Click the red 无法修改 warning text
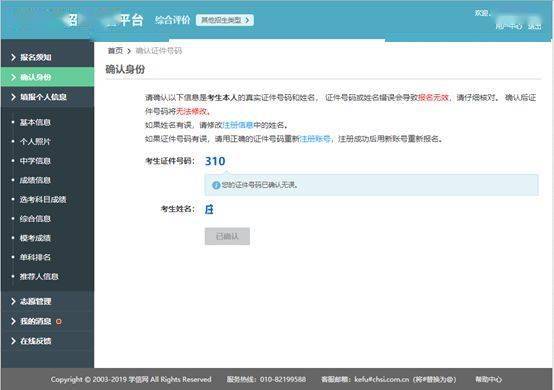Viewport: 554px width, 390px height. coord(192,112)
